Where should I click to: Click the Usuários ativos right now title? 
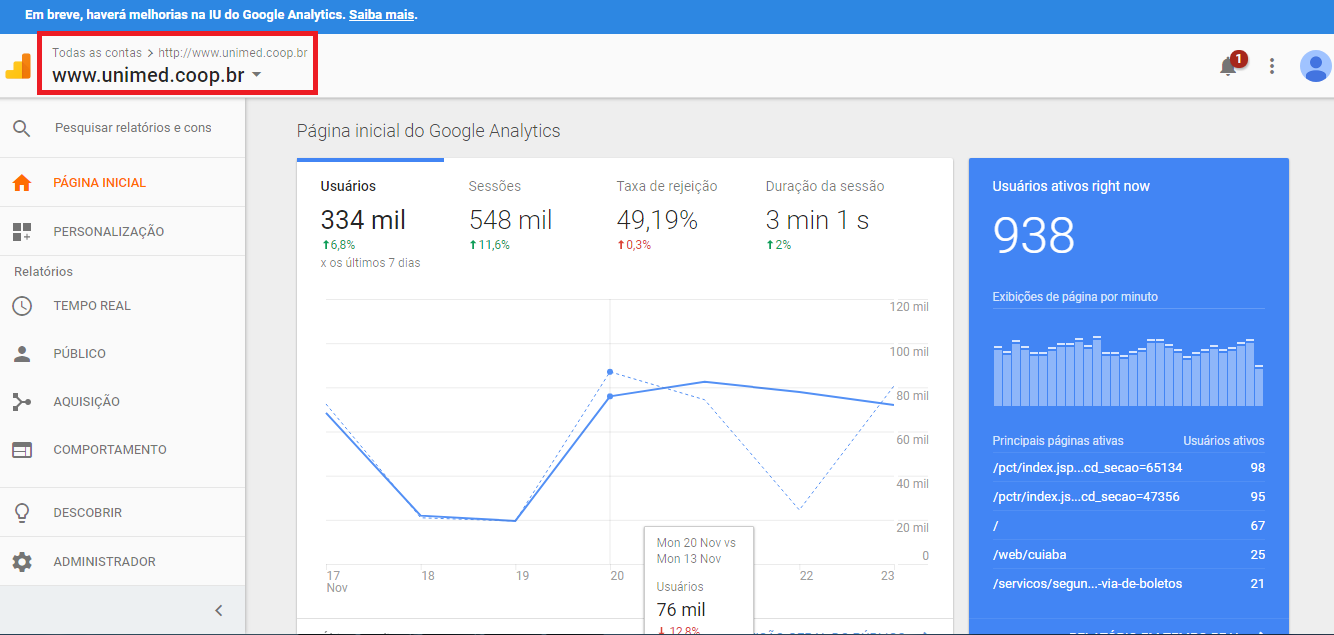tap(1071, 186)
